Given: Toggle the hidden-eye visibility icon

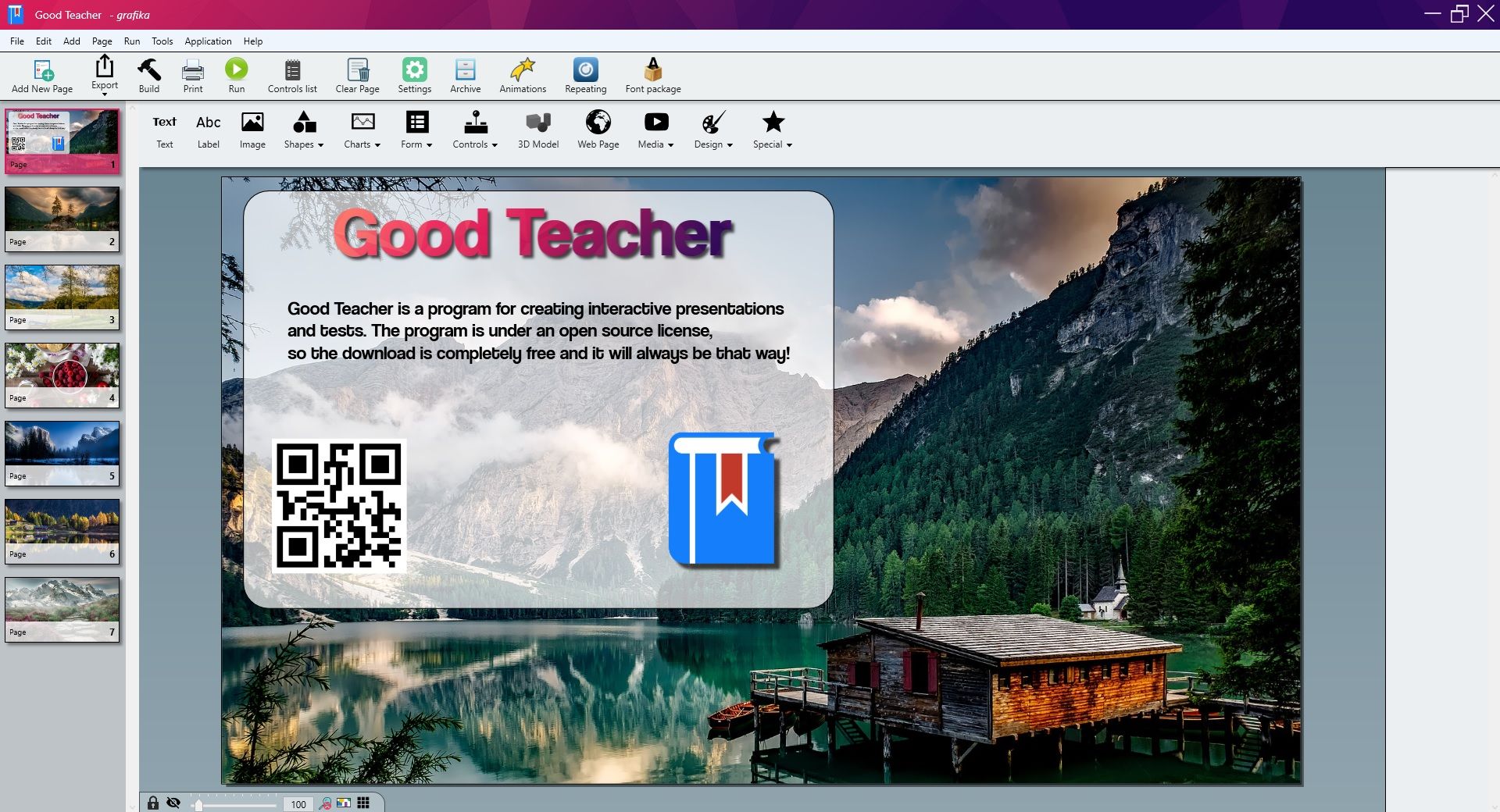Looking at the screenshot, I should coord(173,803).
